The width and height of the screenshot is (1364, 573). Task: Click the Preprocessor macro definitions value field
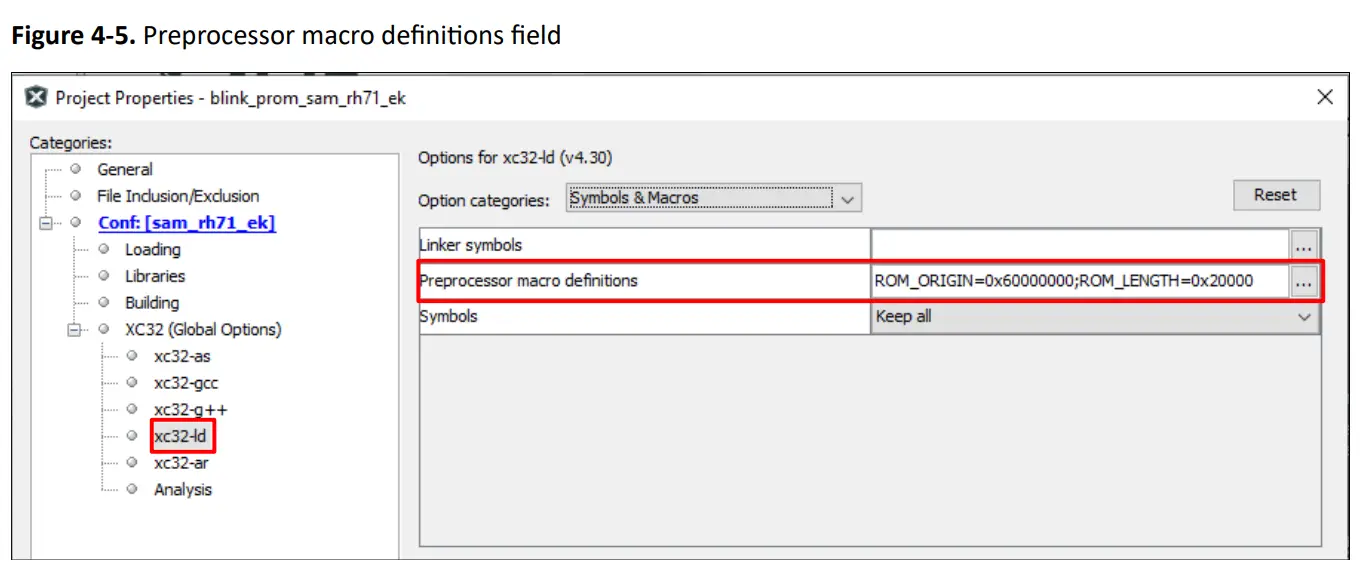tap(1080, 281)
